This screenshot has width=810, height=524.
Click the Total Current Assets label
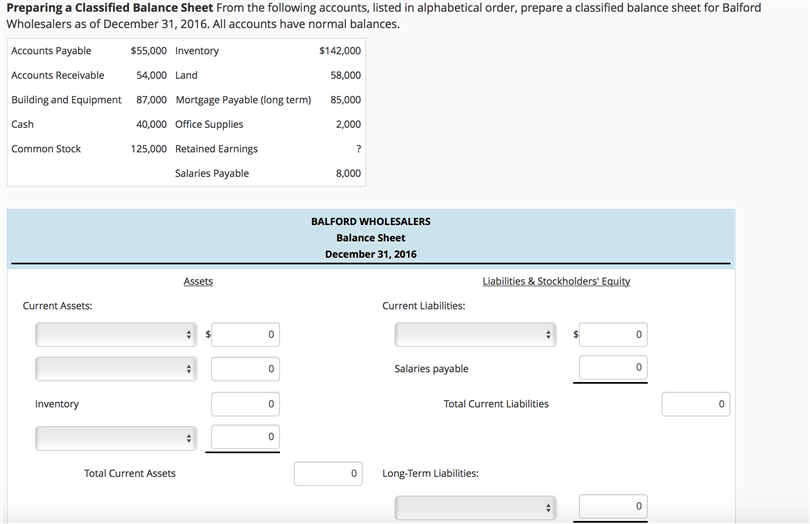pos(130,473)
